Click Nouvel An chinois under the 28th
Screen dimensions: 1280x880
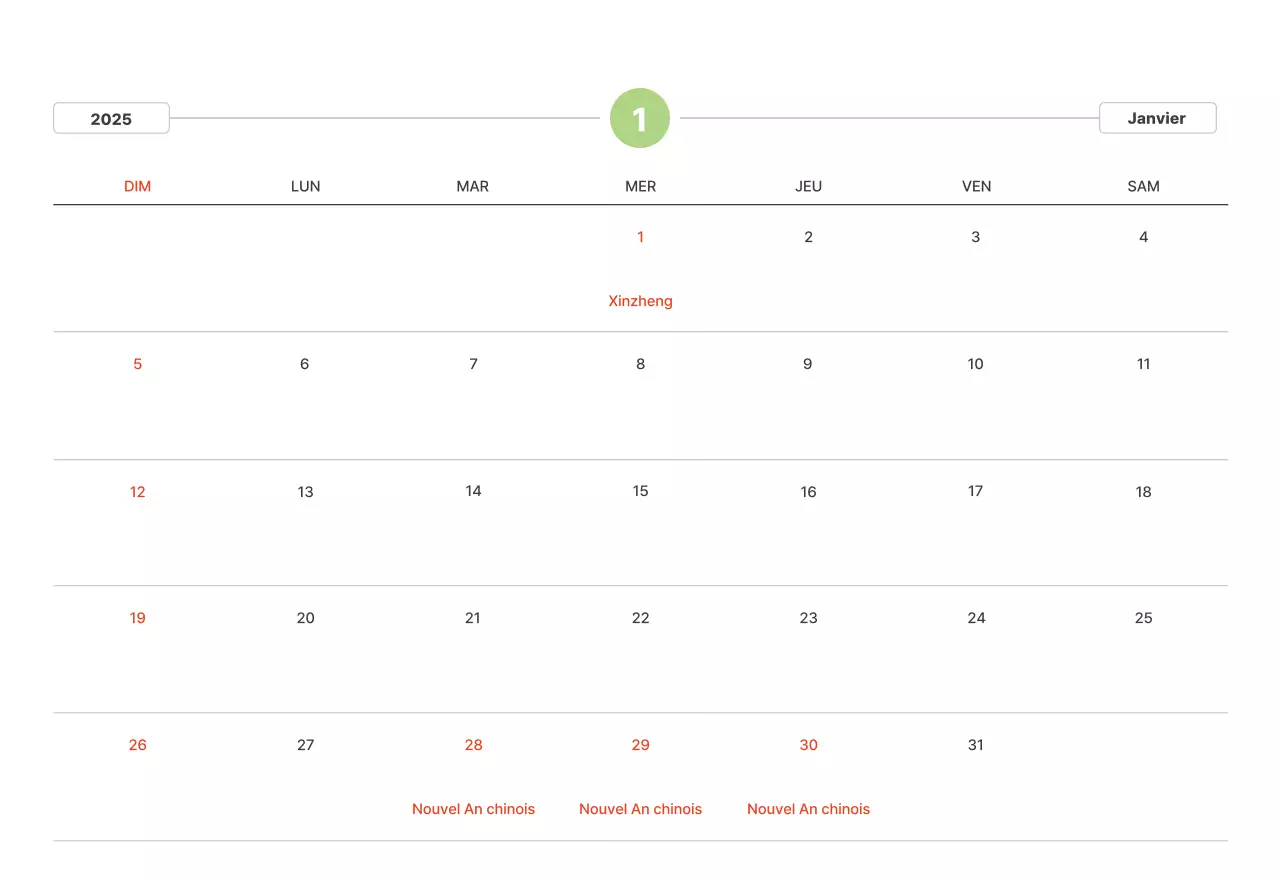tap(473, 809)
